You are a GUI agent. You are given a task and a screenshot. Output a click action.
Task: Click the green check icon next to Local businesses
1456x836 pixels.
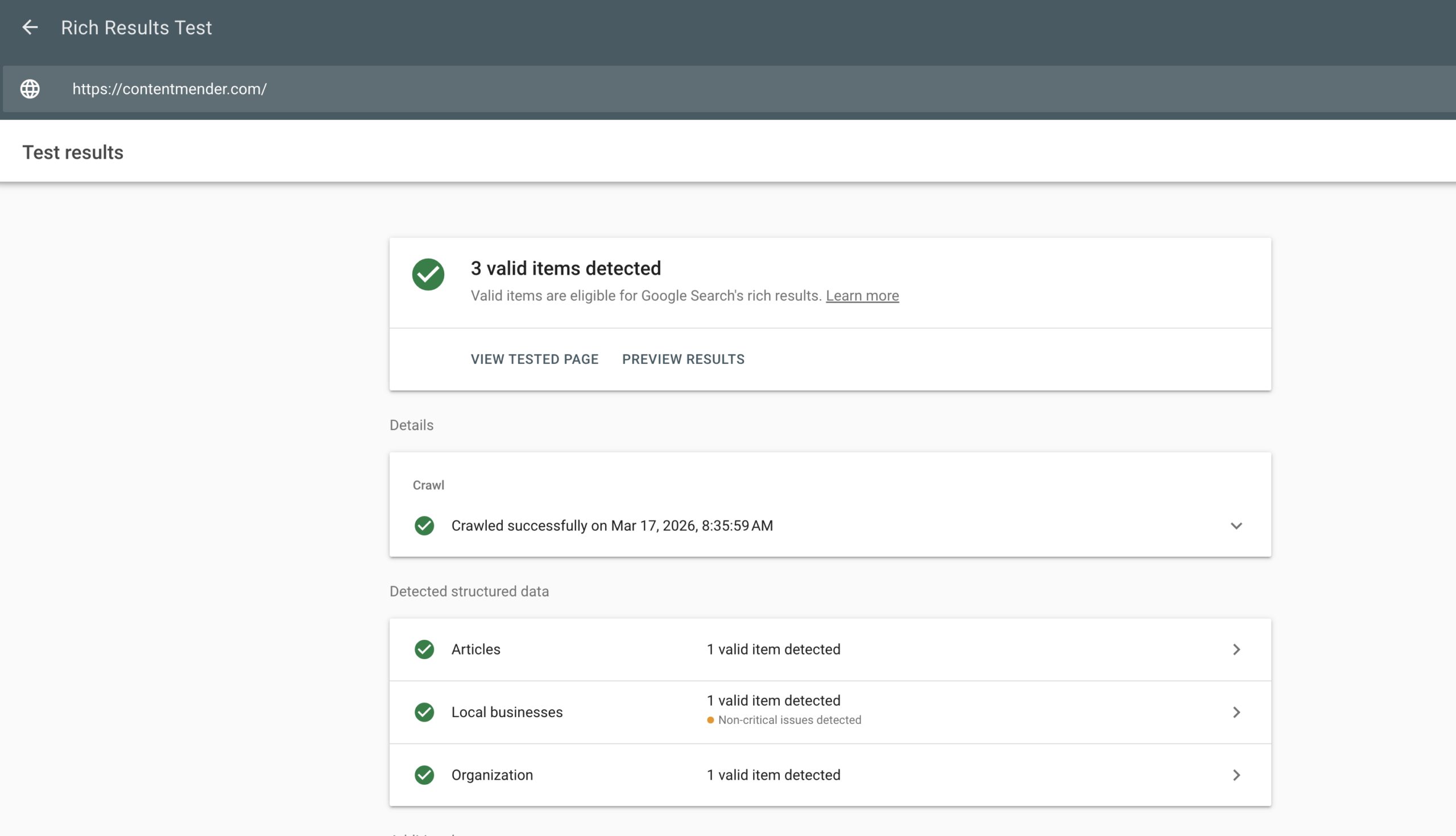[x=424, y=712]
